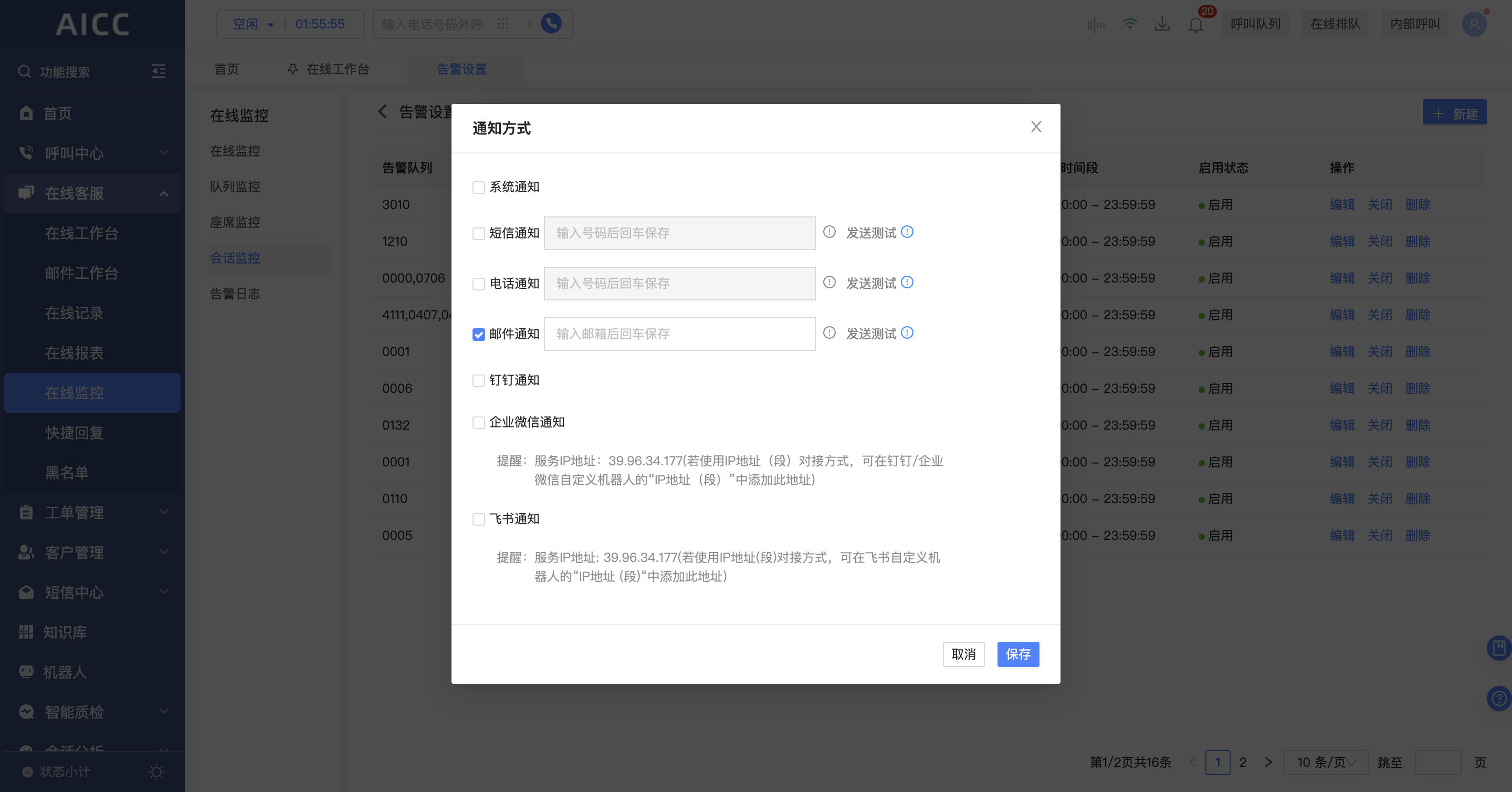Collapse the 在线客服 sidebar menu

(92, 193)
